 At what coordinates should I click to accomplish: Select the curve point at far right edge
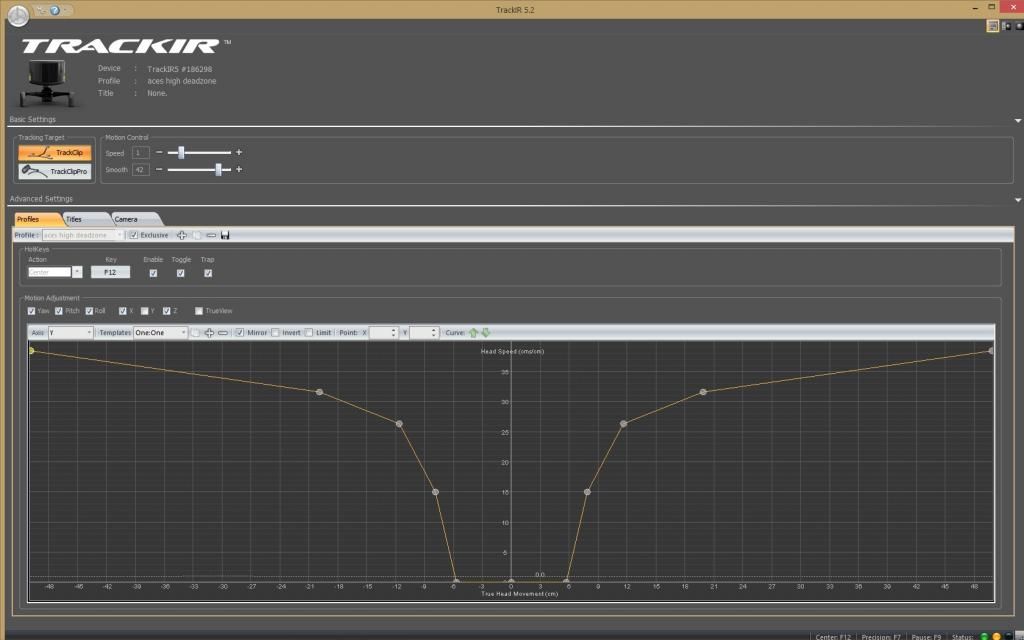[991, 351]
